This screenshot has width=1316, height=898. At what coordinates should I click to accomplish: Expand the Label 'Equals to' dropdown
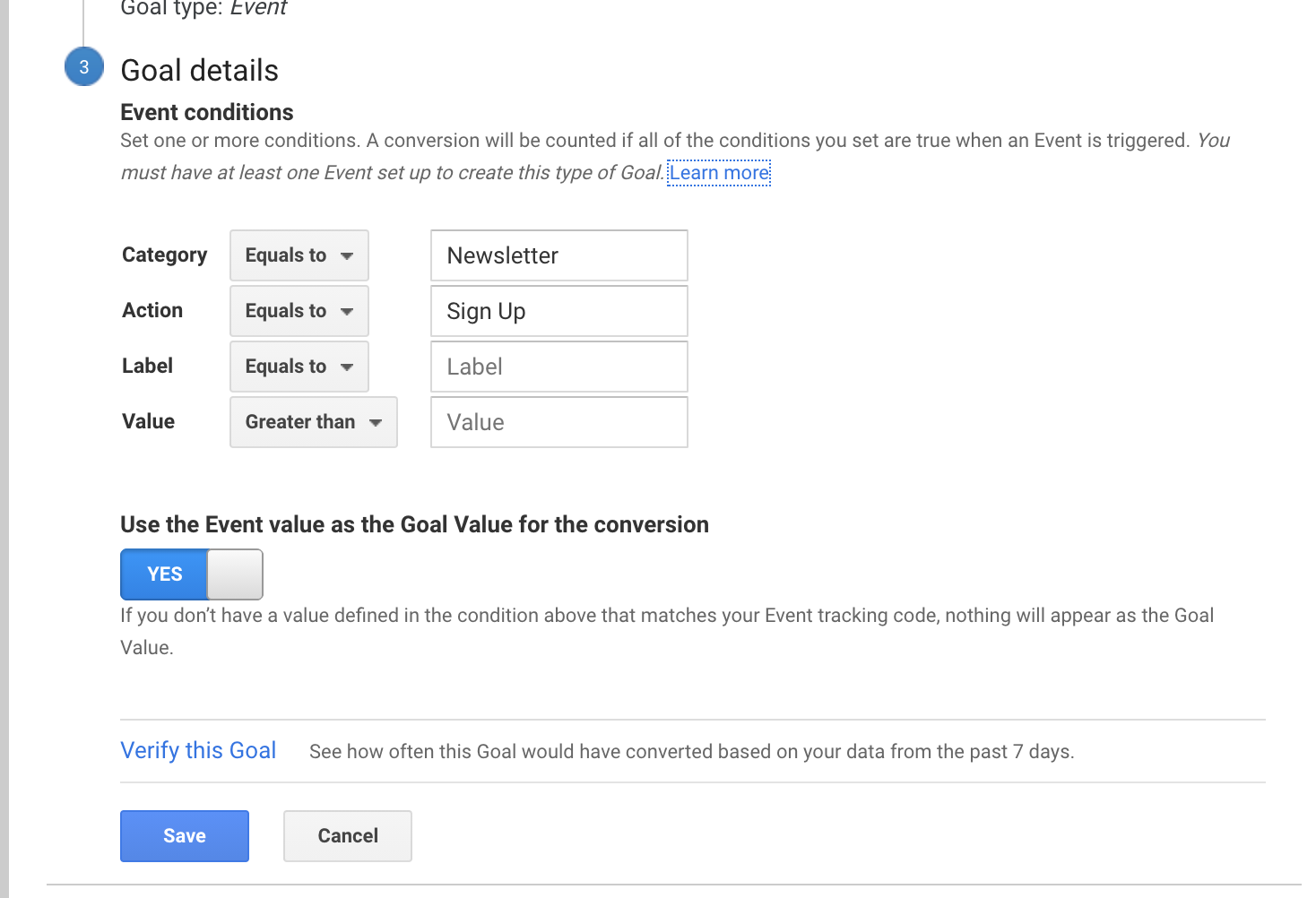[x=299, y=367]
